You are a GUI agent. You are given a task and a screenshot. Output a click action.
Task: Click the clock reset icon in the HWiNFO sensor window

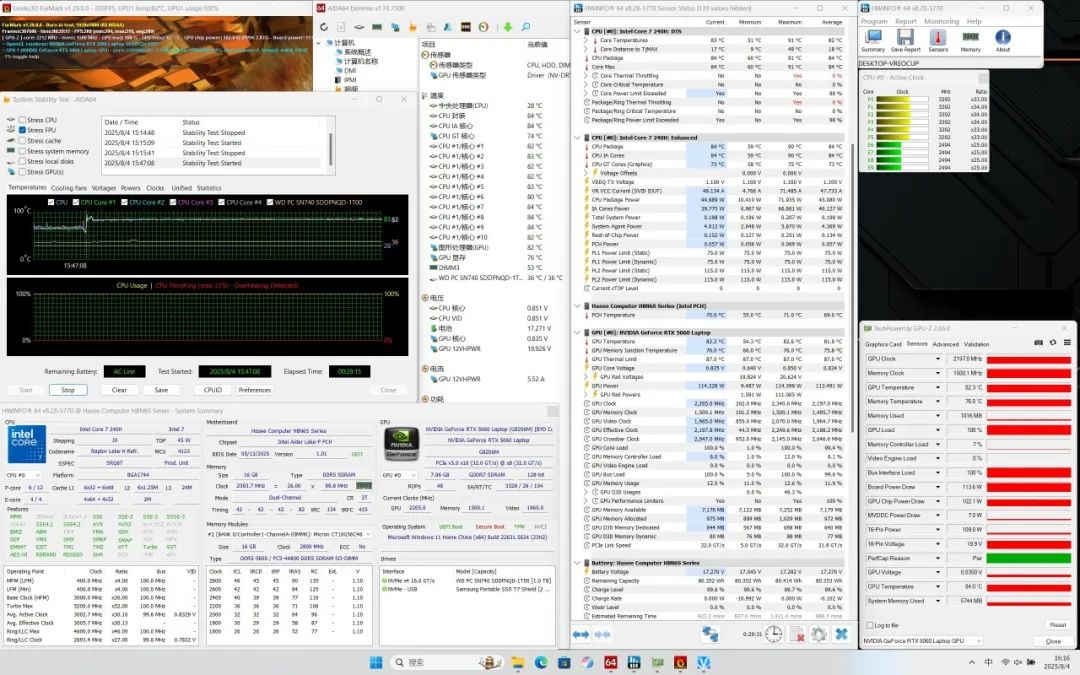[x=773, y=634]
